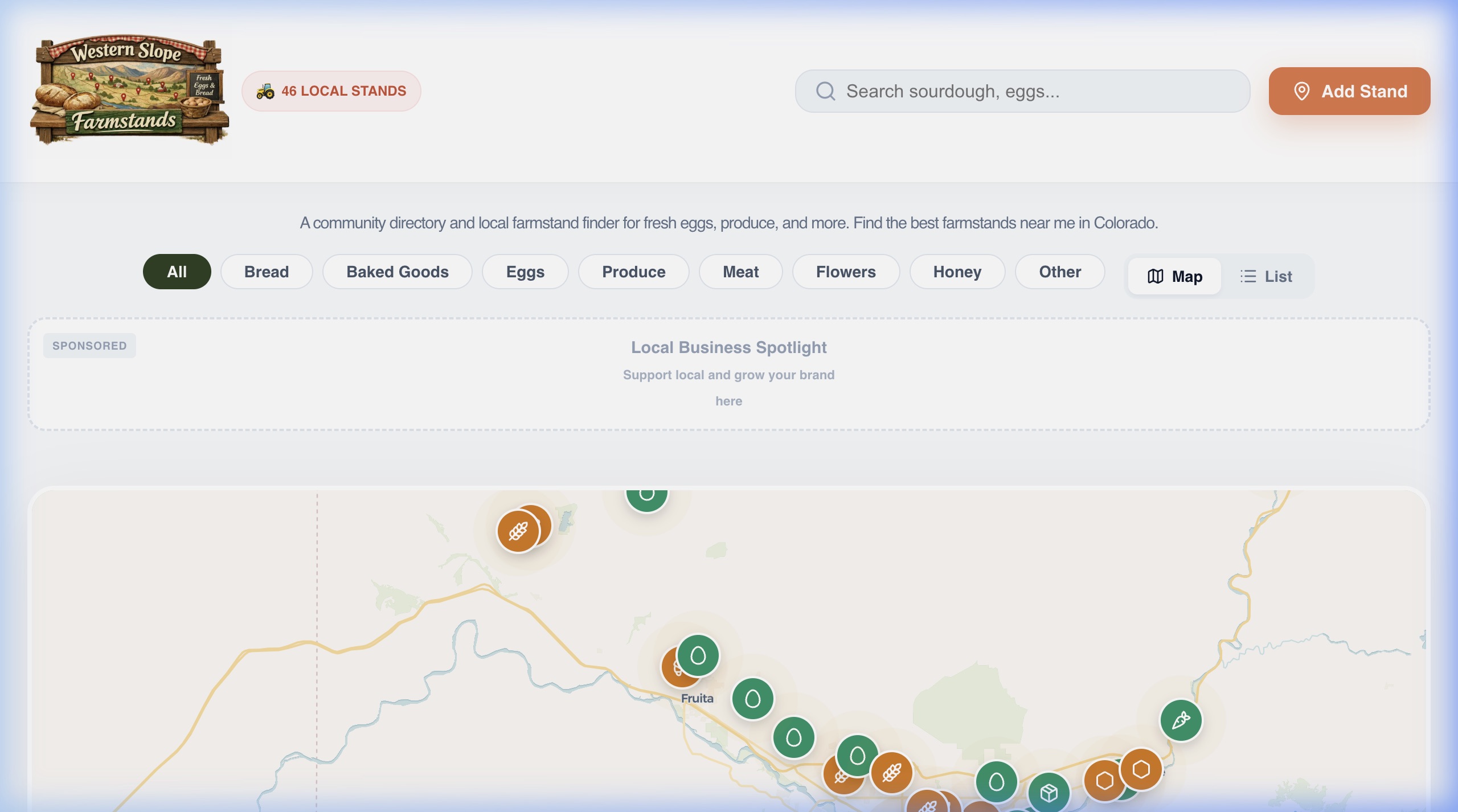This screenshot has height=812, width=1458.
Task: Click the 46 Local Stands badge
Action: click(331, 91)
